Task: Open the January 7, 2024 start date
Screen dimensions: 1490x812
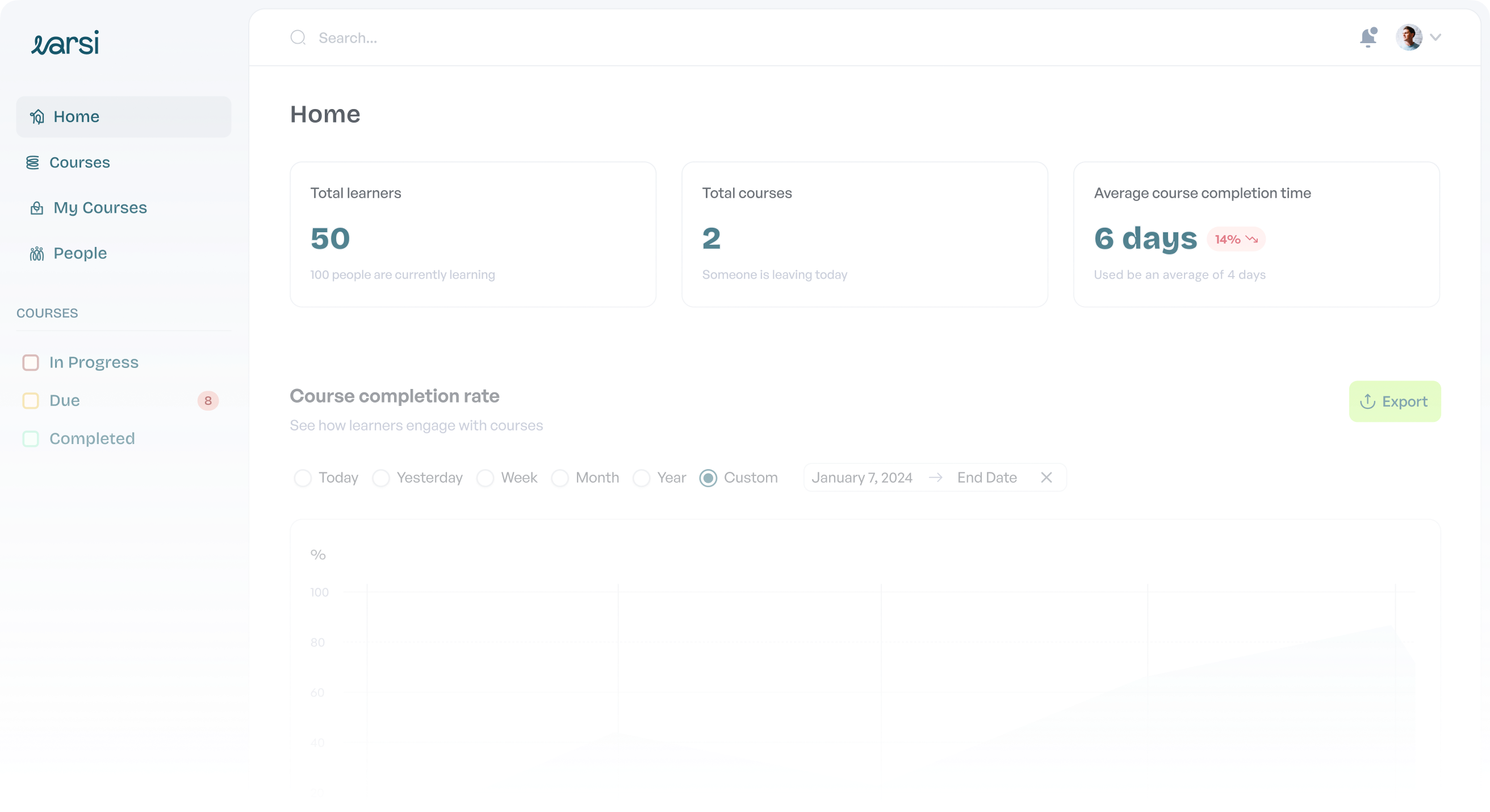Action: coord(861,478)
